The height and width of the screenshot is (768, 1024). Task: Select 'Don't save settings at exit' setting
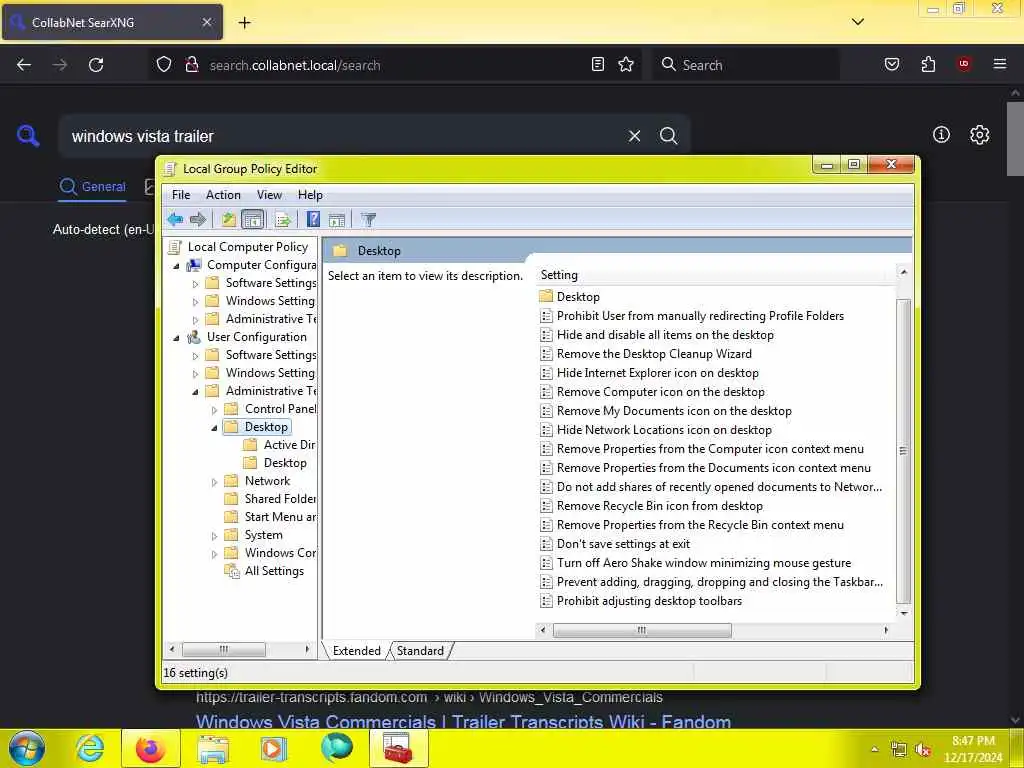pos(615,543)
